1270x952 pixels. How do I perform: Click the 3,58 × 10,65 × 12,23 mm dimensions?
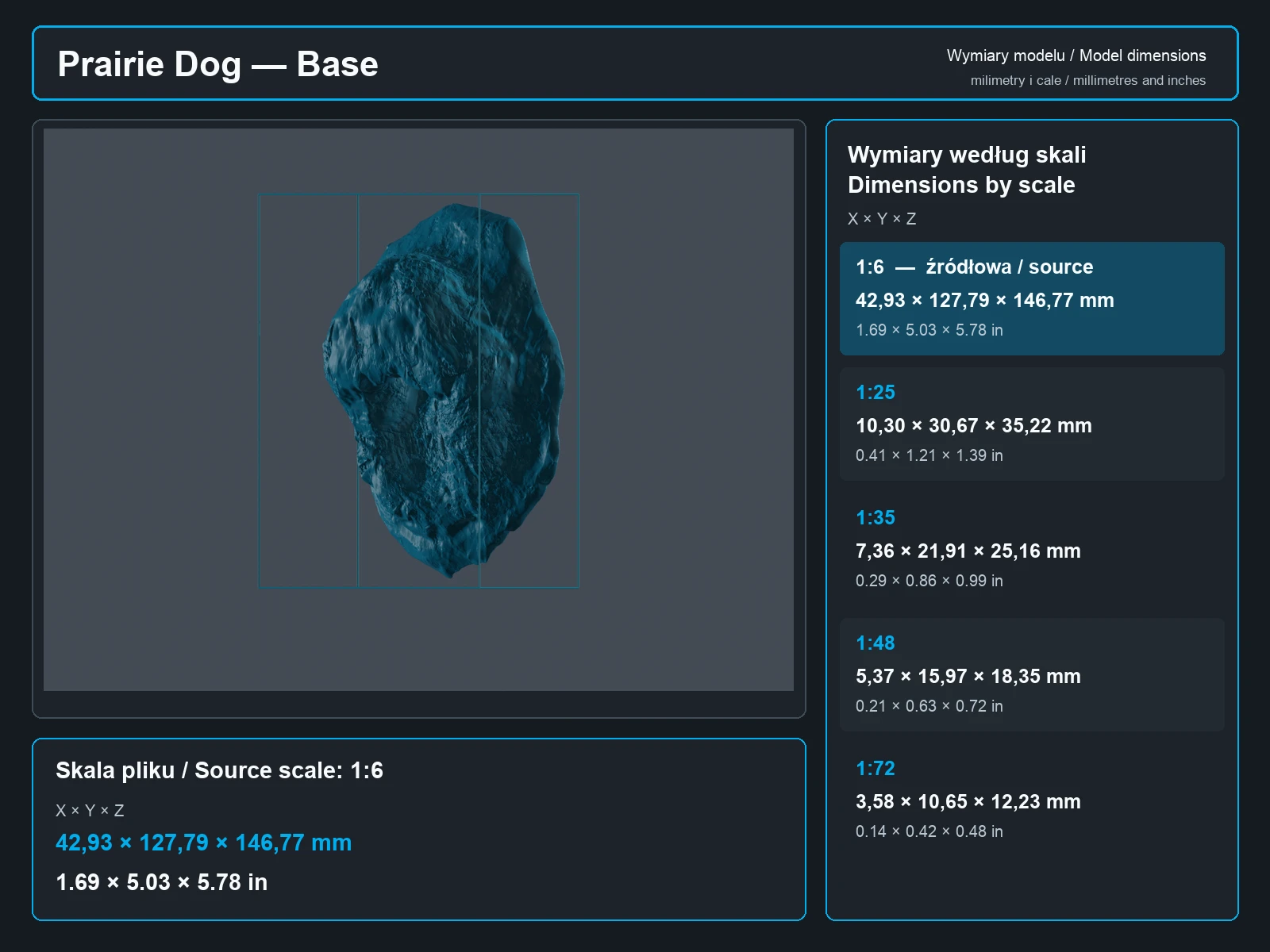coord(968,802)
